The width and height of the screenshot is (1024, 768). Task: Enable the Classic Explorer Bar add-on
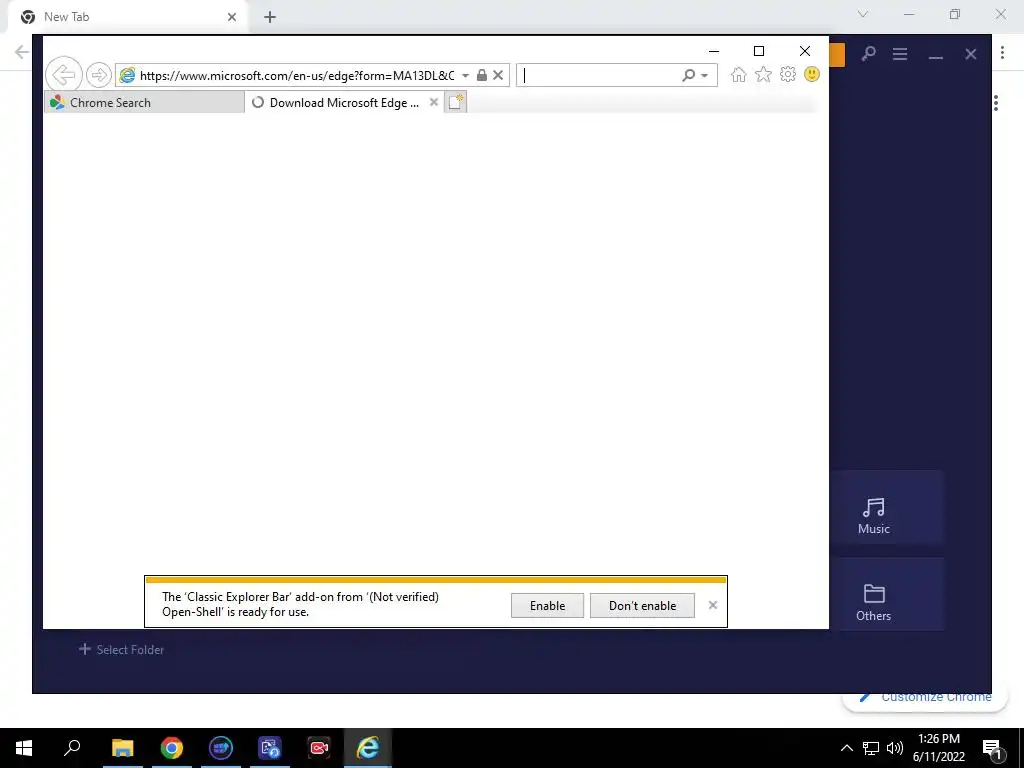click(x=547, y=605)
